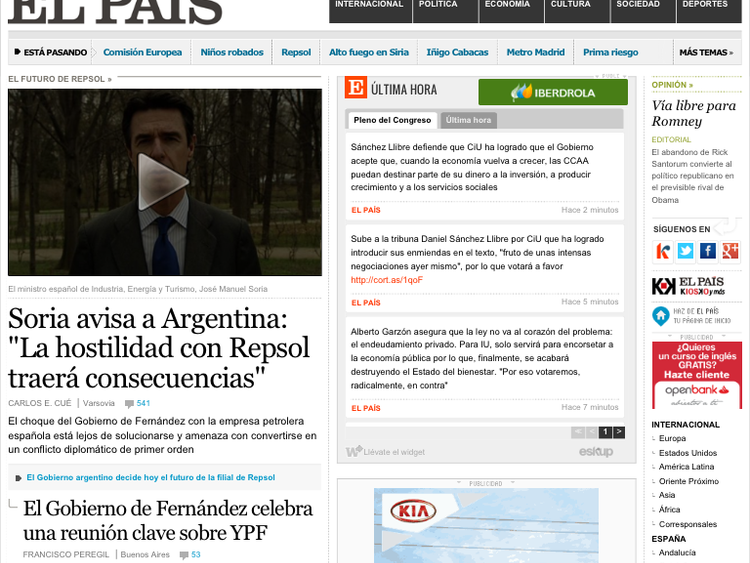
Task: Open Andalucía in sidebar list
Action: (x=677, y=552)
